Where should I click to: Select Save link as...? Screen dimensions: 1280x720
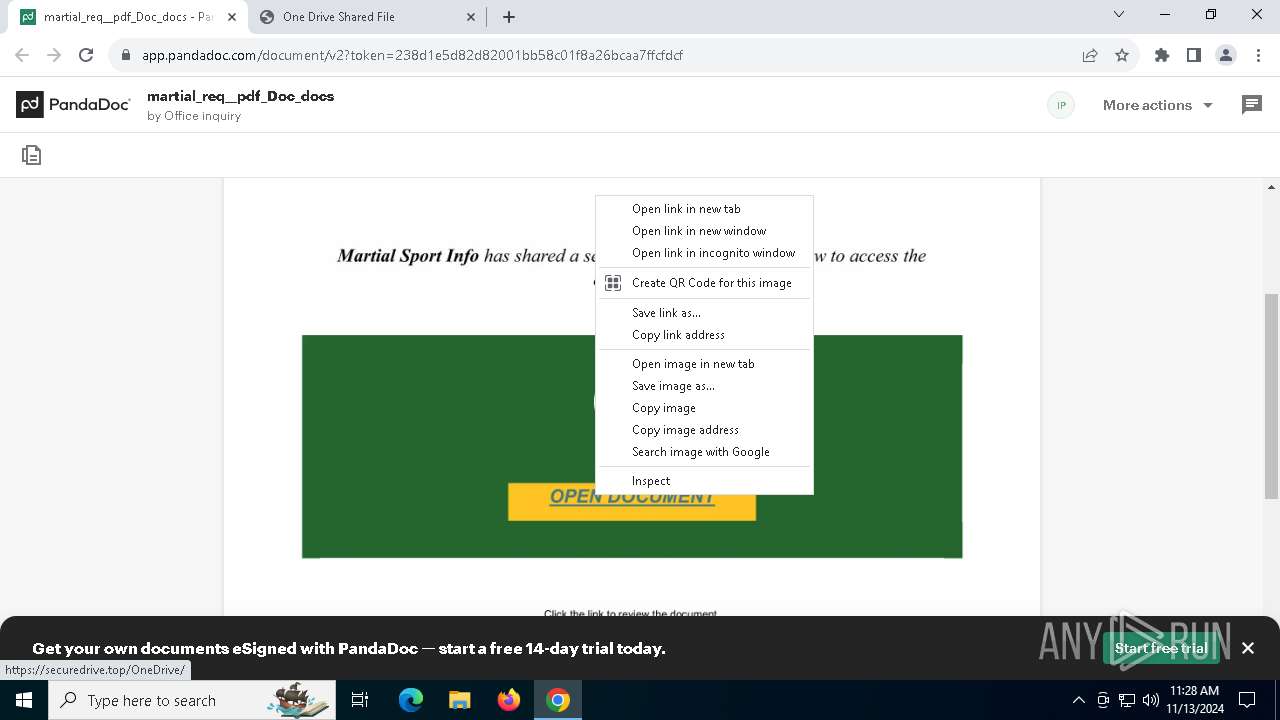(704, 313)
